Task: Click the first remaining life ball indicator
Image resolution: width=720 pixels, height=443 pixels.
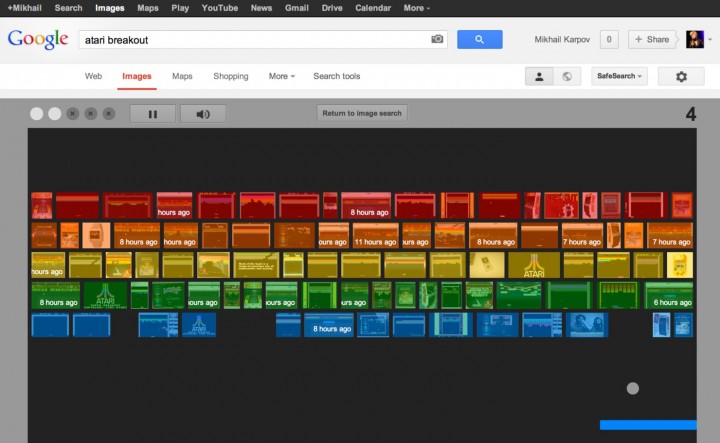Action: pyautogui.click(x=37, y=114)
